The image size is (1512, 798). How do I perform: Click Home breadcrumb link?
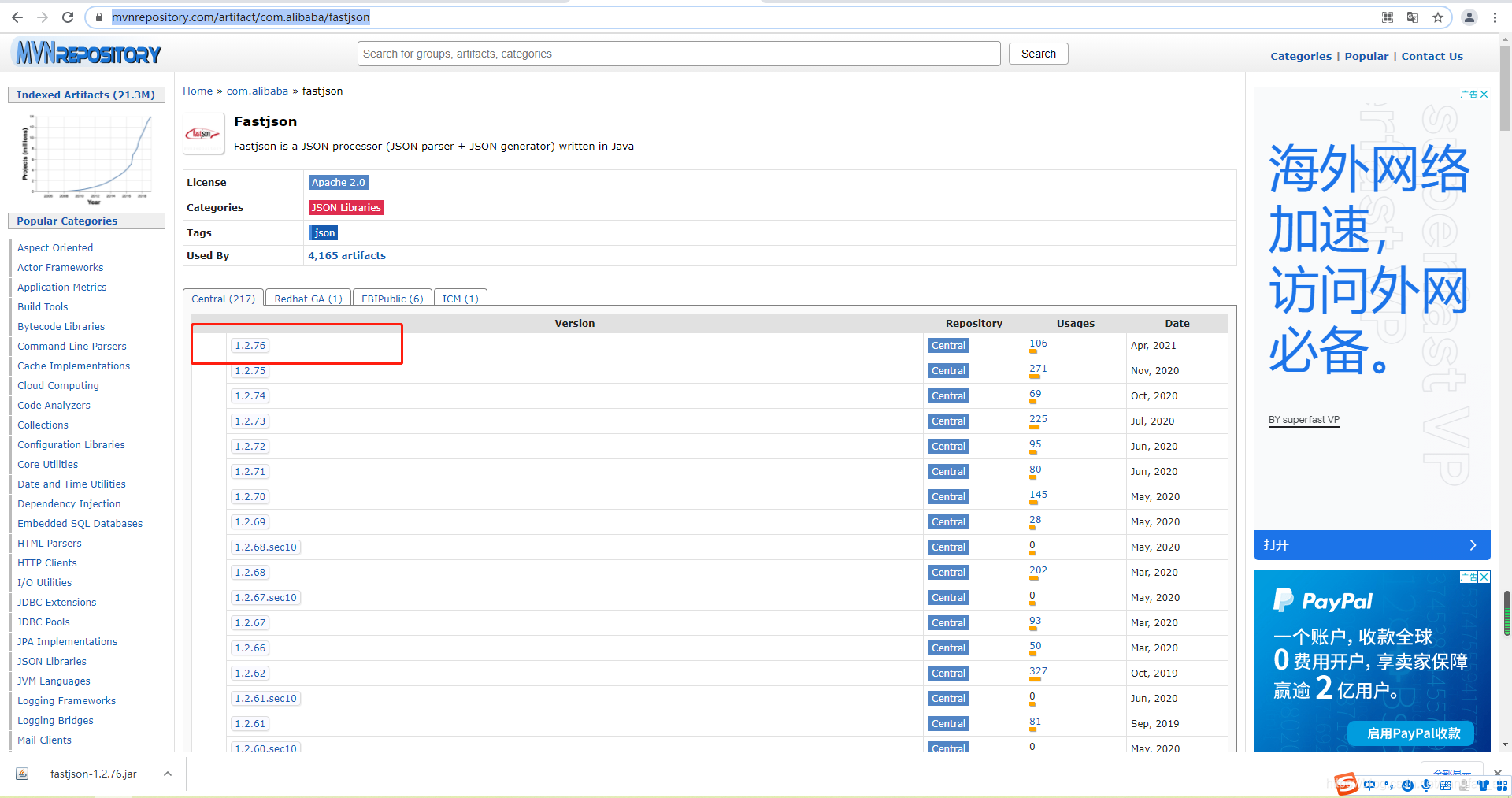pos(198,91)
